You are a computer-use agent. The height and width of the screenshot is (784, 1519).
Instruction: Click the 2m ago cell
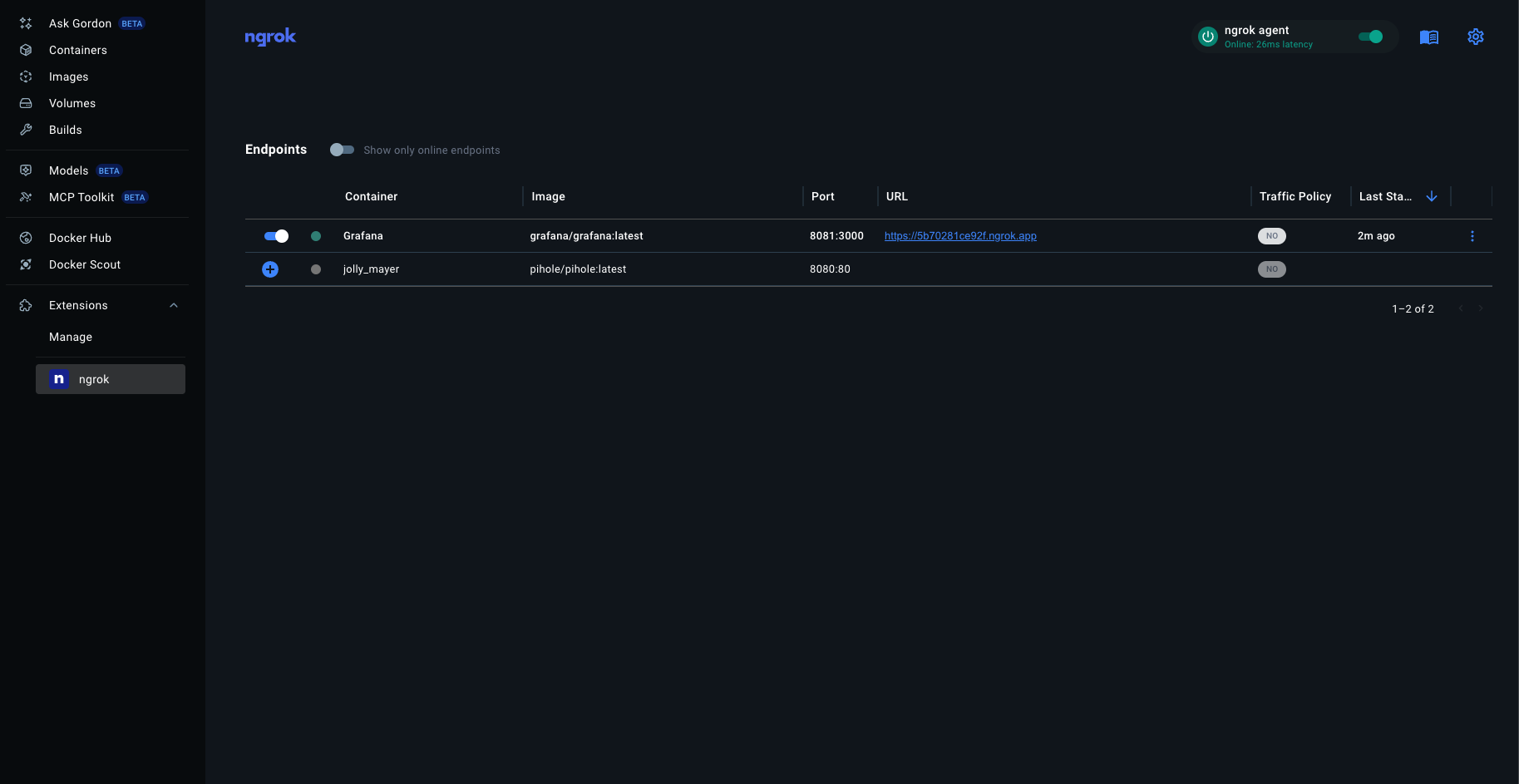pyautogui.click(x=1376, y=236)
